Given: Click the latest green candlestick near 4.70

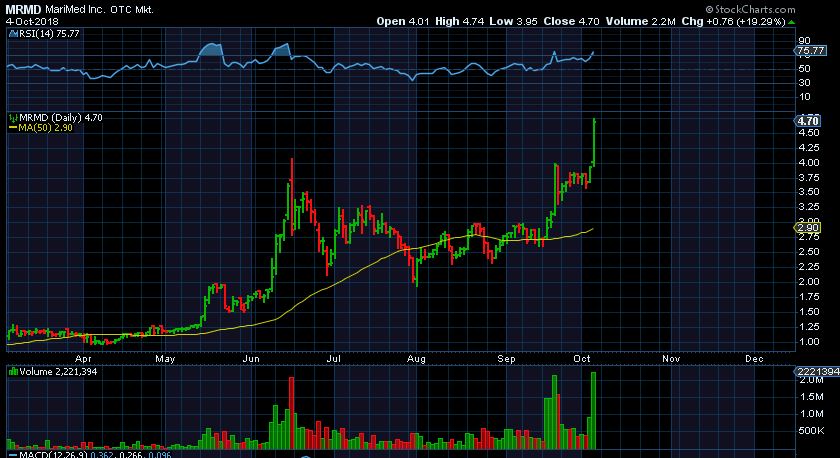Looking at the screenshot, I should (x=594, y=140).
